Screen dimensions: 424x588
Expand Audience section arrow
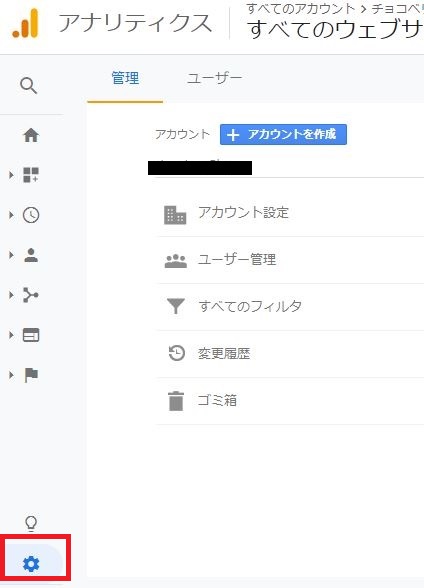tap(11, 255)
